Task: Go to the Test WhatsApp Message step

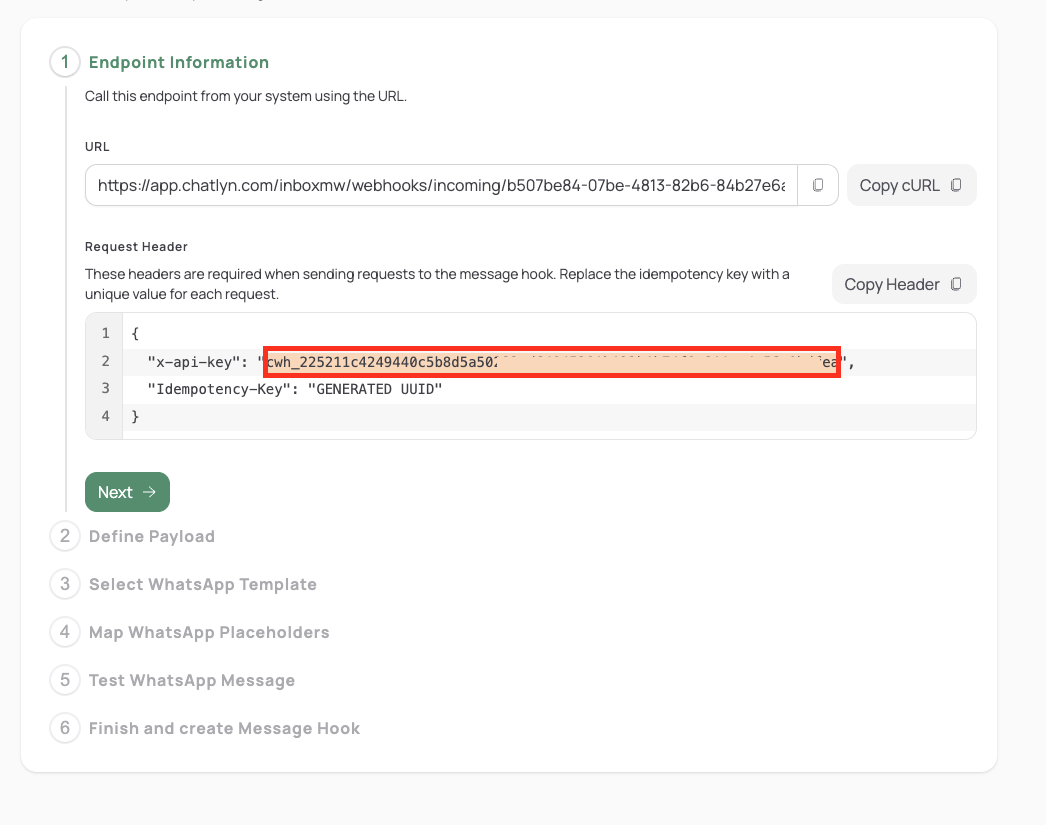Action: (x=192, y=680)
